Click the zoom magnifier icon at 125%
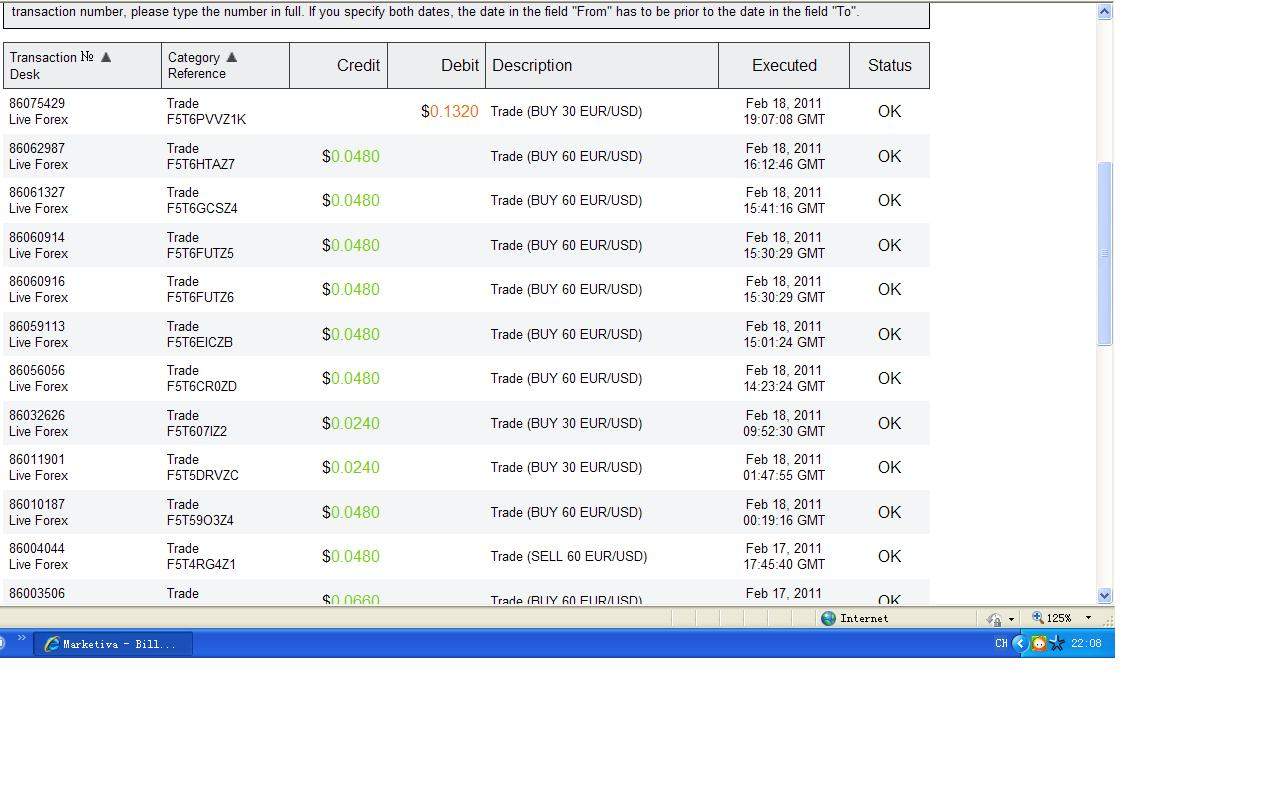Viewport: 1280px width, 800px height. pyautogui.click(x=1038, y=618)
